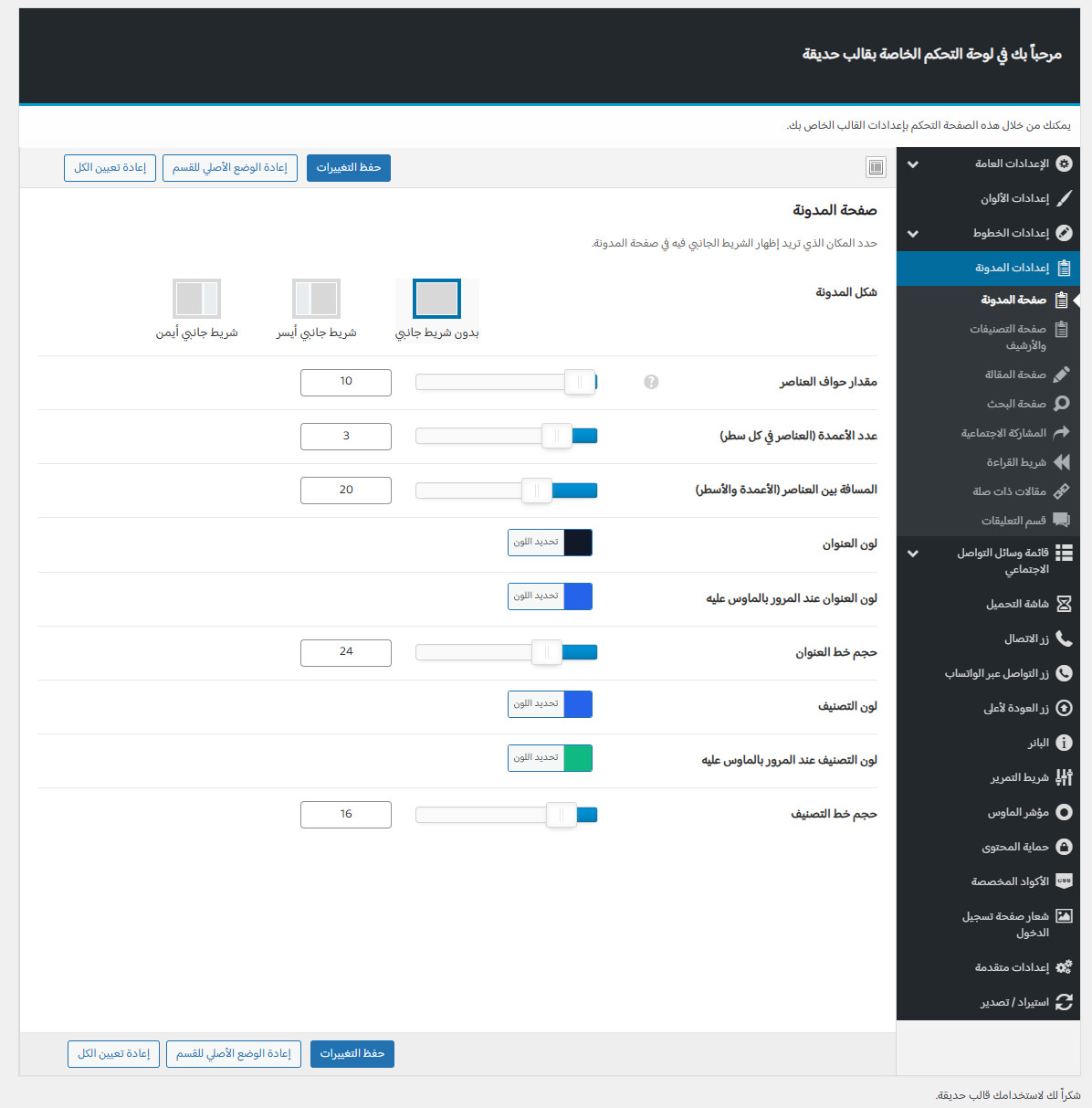
Task: Choose the شريط جانبي أيمن layout option
Action: 196,299
